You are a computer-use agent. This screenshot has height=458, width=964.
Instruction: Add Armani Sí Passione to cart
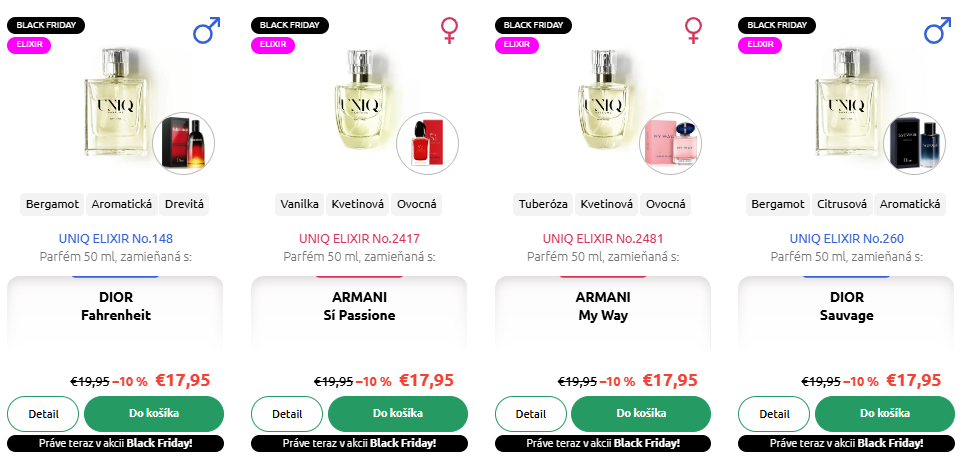(x=398, y=414)
